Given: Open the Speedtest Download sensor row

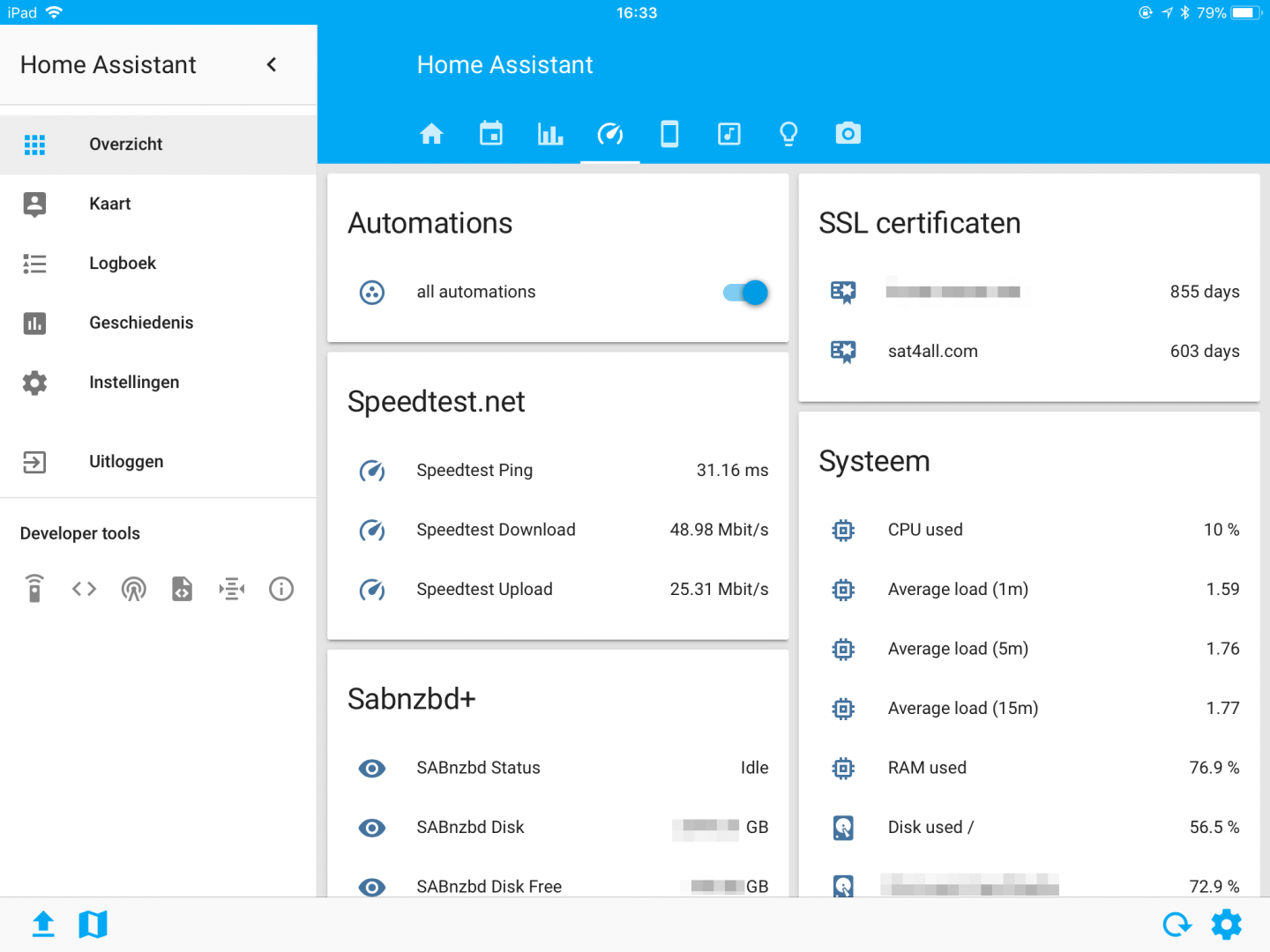Looking at the screenshot, I should click(x=557, y=530).
